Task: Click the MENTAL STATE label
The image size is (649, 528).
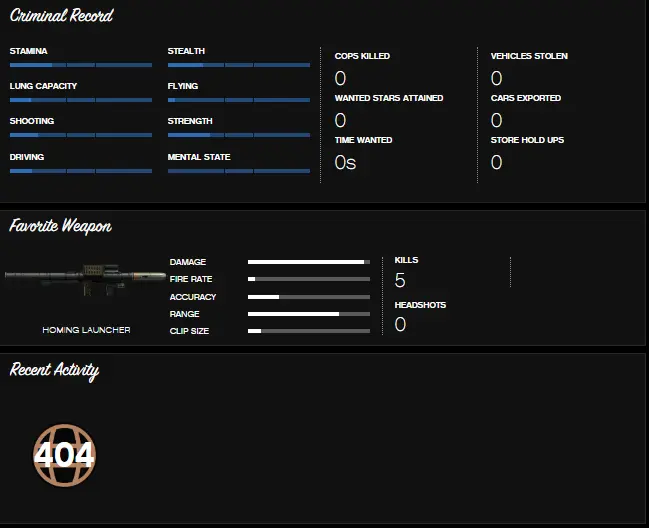Action: click(x=199, y=157)
